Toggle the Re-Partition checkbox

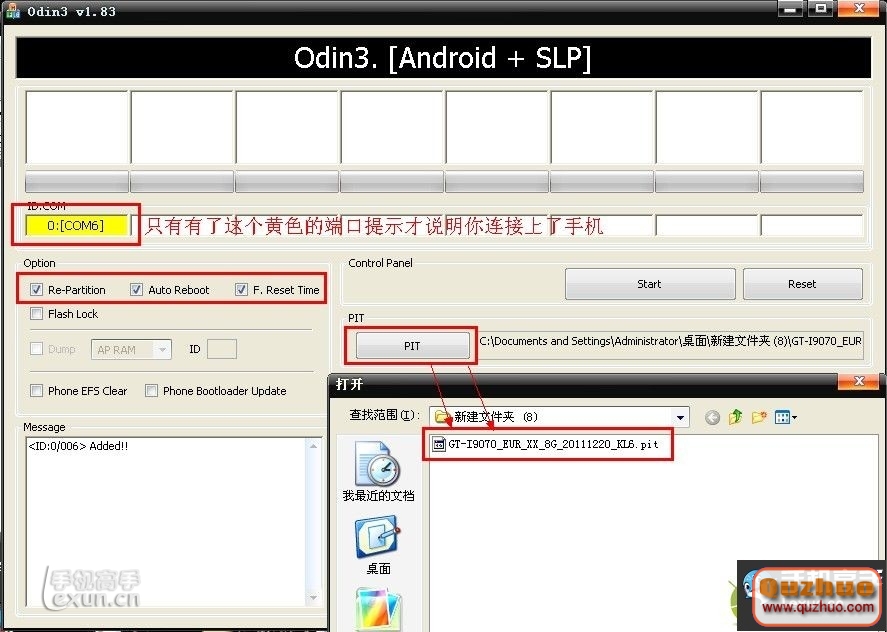(36, 290)
